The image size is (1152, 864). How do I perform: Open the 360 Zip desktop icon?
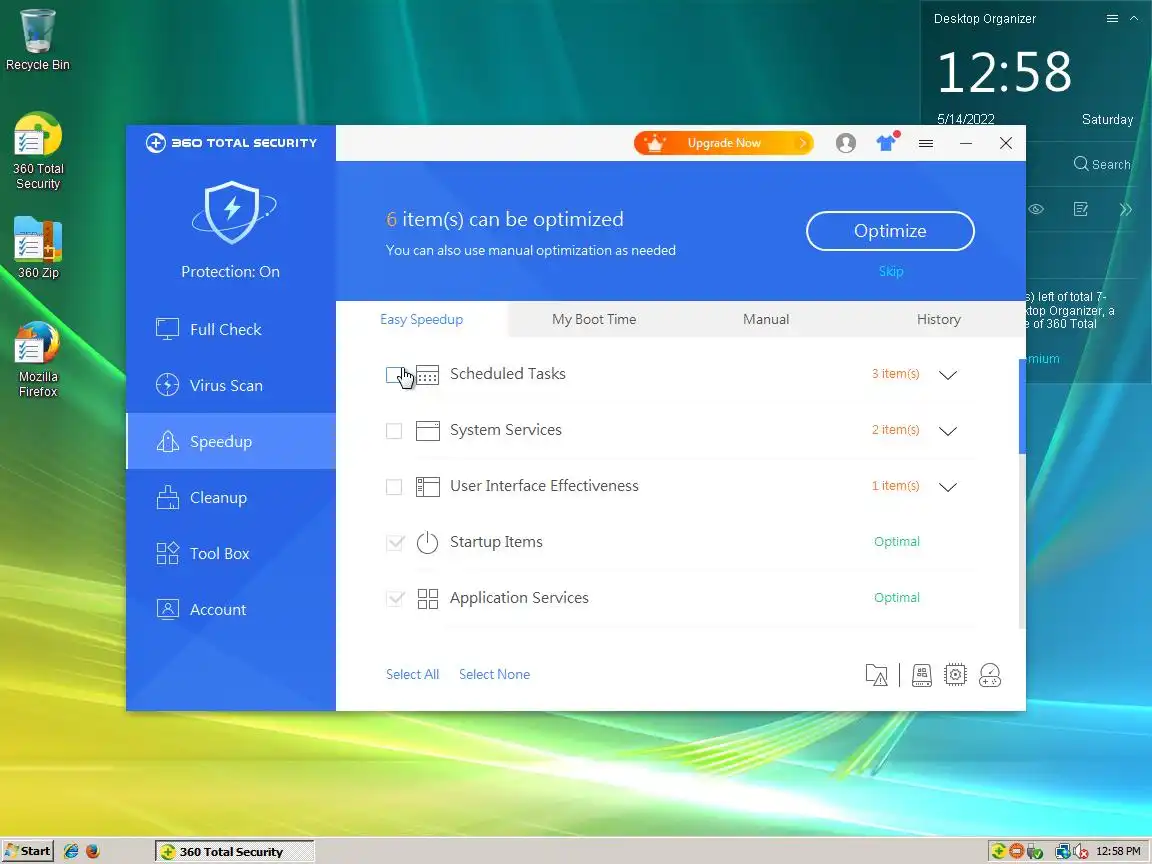coord(37,248)
